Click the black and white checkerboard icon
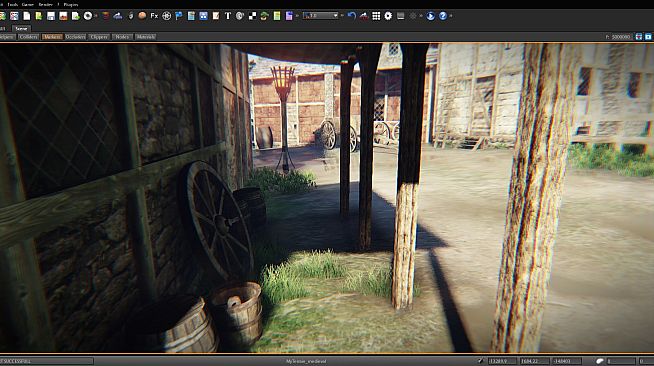 click(x=252, y=16)
